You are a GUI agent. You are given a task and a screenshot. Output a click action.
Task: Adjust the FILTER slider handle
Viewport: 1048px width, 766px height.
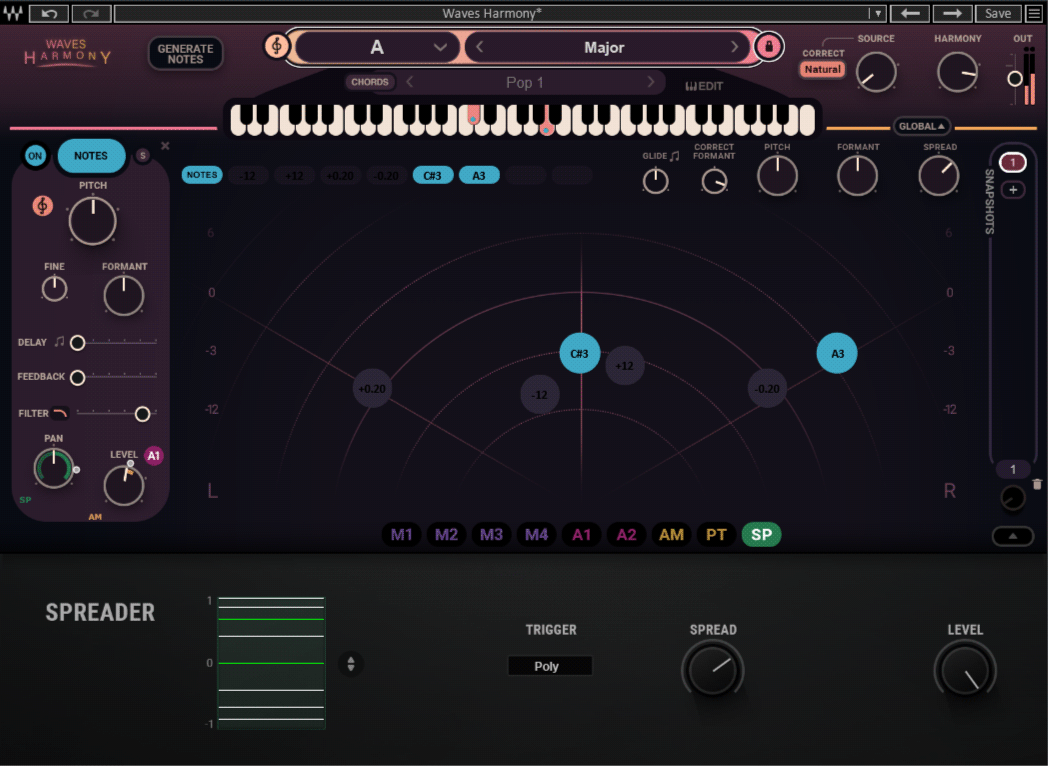click(142, 414)
